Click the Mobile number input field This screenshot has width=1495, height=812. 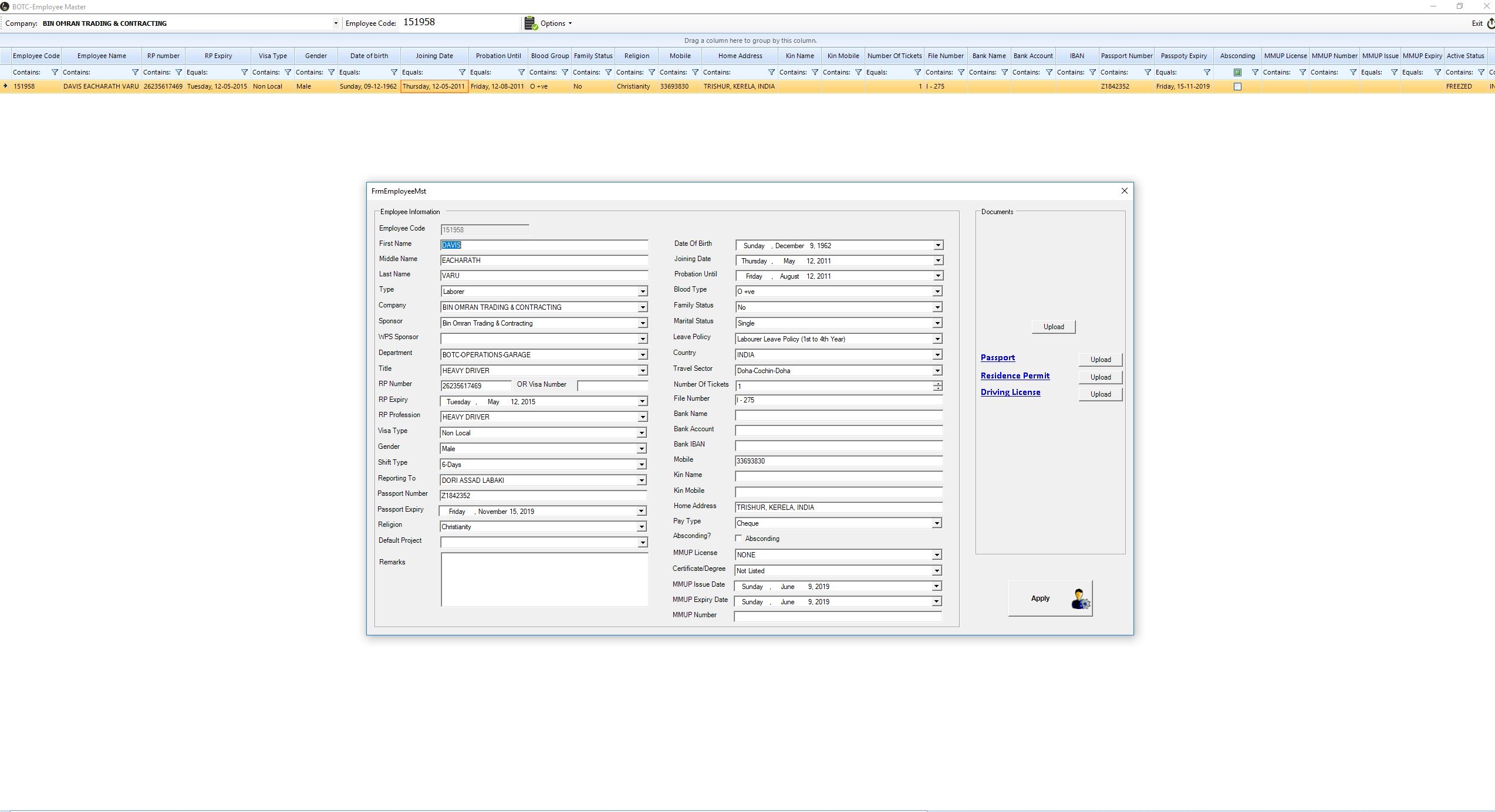[838, 461]
